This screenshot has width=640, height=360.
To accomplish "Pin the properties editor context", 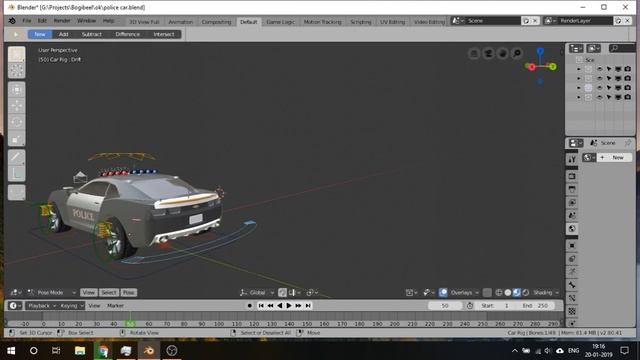I will pos(628,143).
